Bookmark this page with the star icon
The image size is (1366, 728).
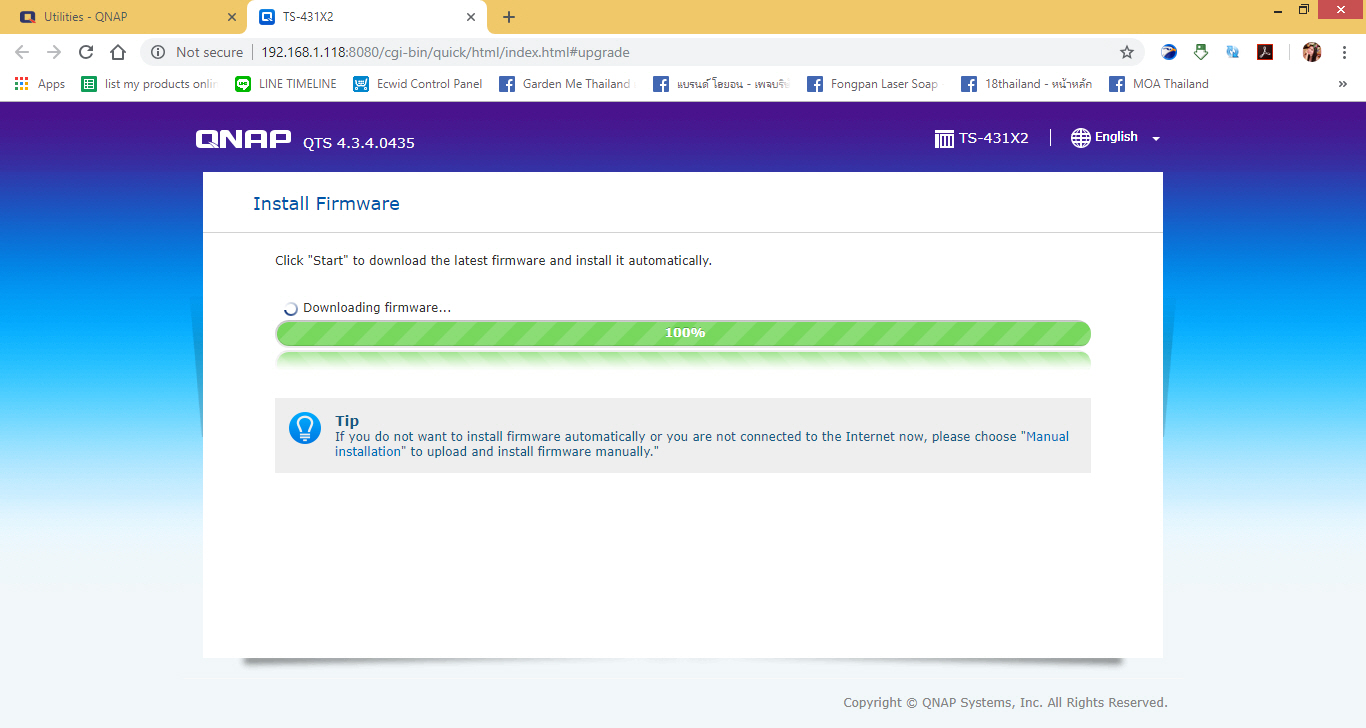1127,52
